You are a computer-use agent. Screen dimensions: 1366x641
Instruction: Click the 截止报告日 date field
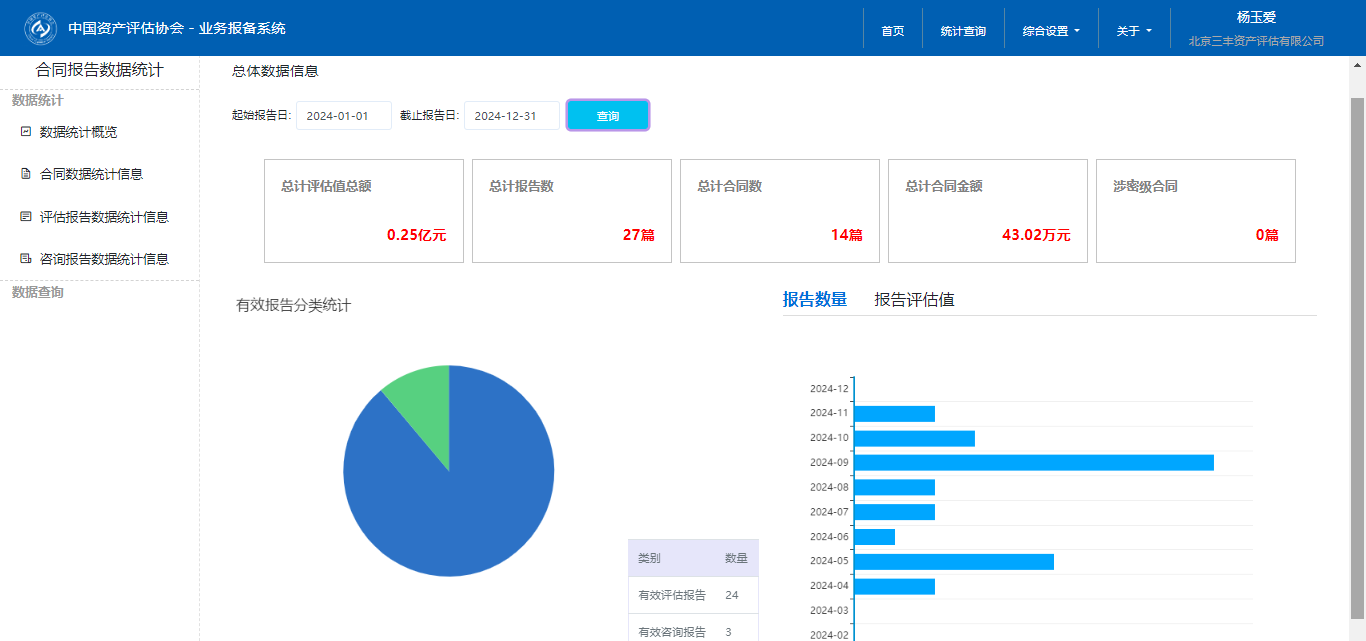pos(511,116)
